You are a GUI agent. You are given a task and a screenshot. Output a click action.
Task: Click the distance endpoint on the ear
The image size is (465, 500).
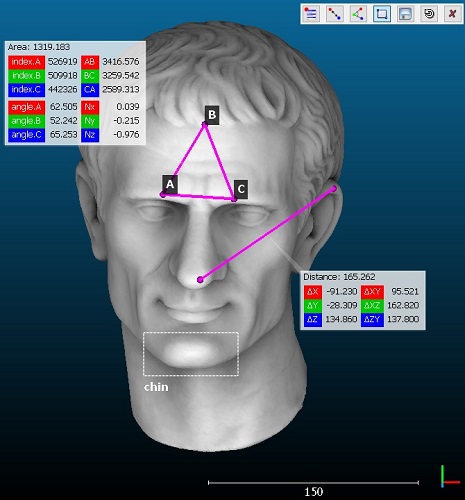[x=333, y=189]
